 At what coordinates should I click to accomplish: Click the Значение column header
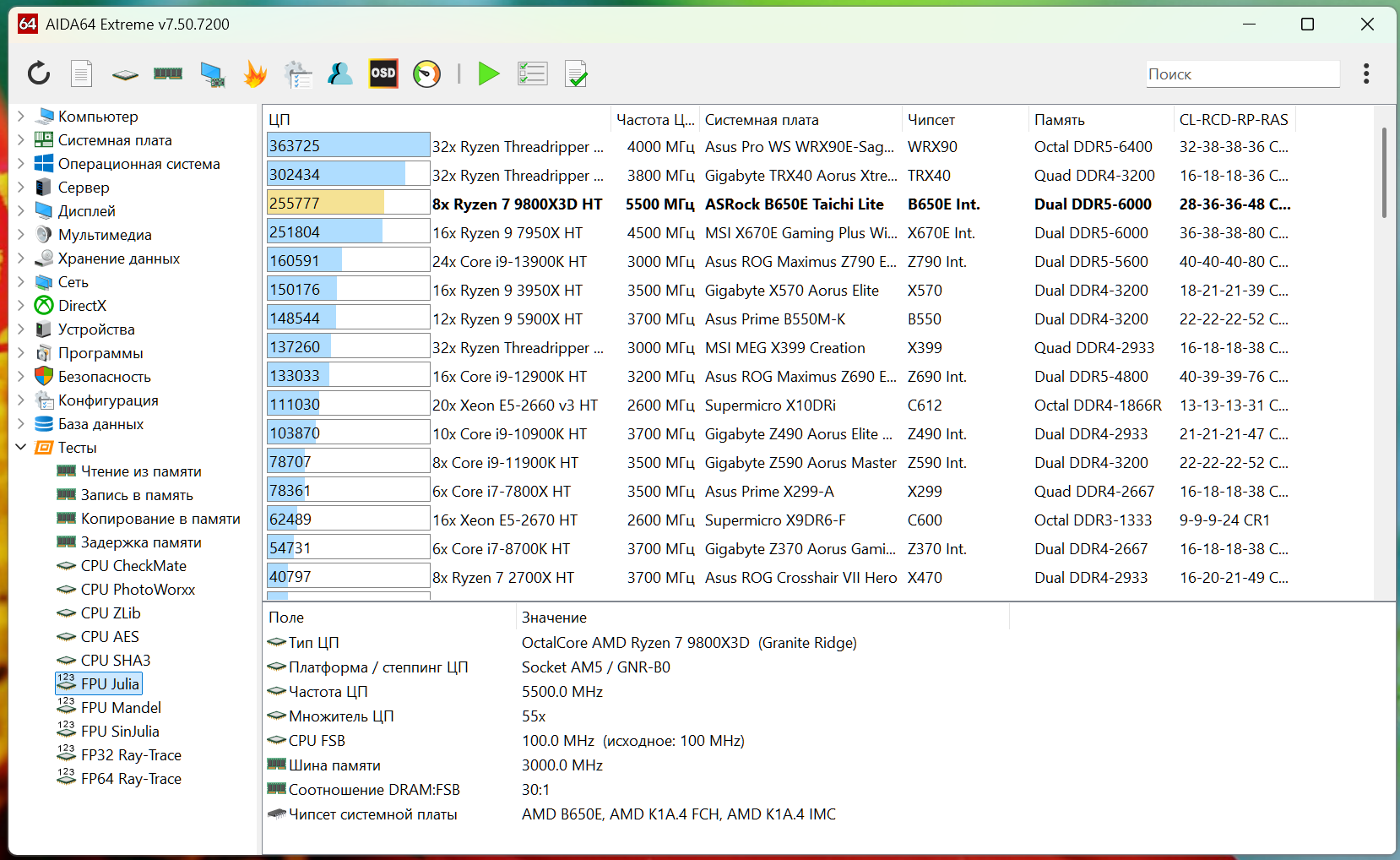(762, 617)
